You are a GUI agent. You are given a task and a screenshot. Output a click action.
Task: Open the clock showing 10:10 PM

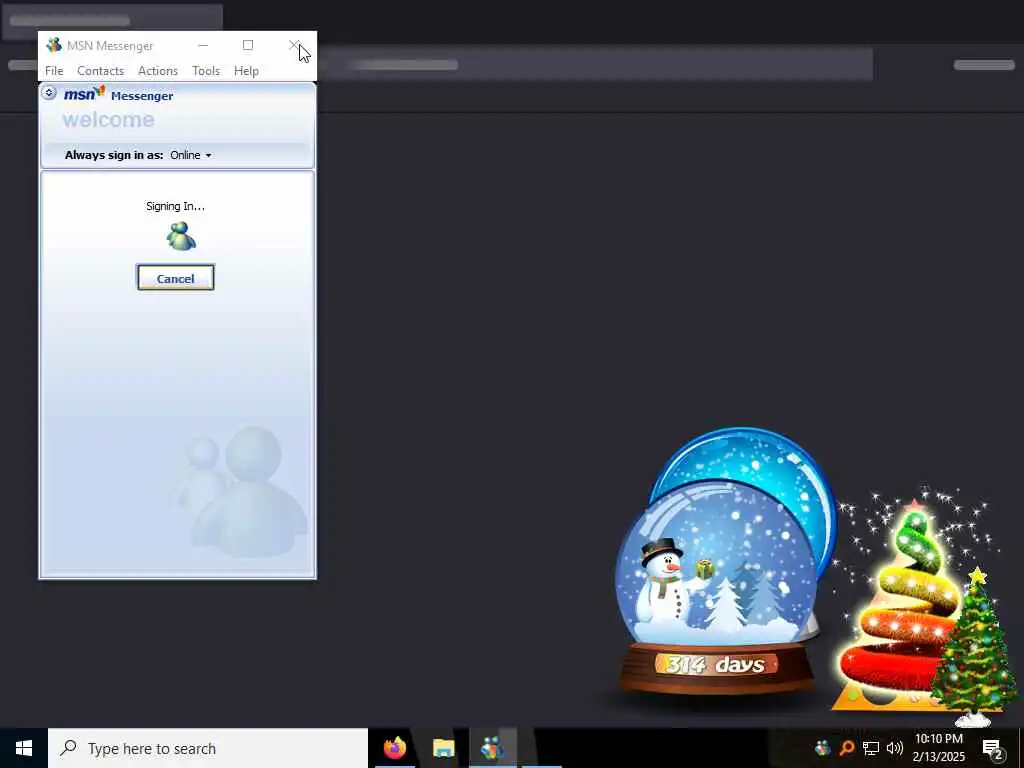point(938,748)
